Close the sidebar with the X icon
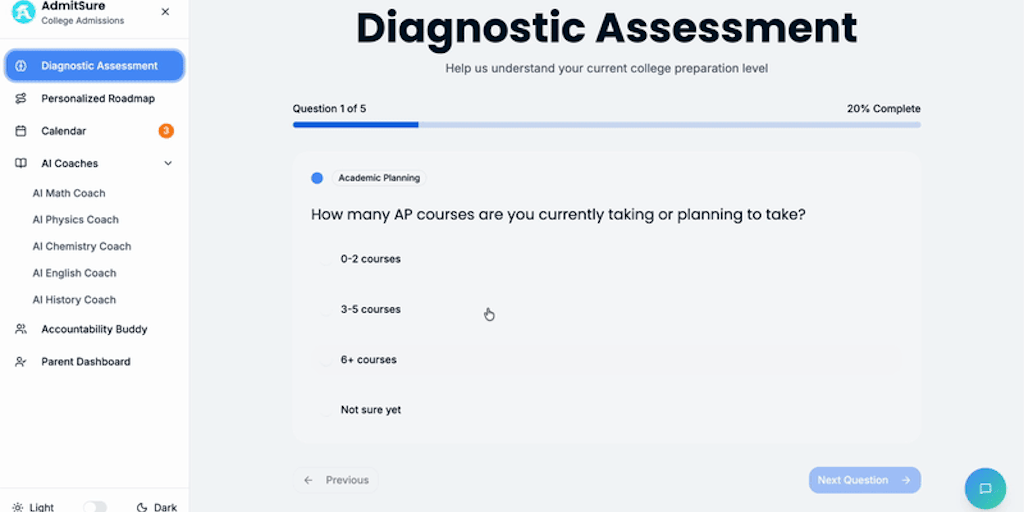The image size is (1024, 512). point(165,12)
